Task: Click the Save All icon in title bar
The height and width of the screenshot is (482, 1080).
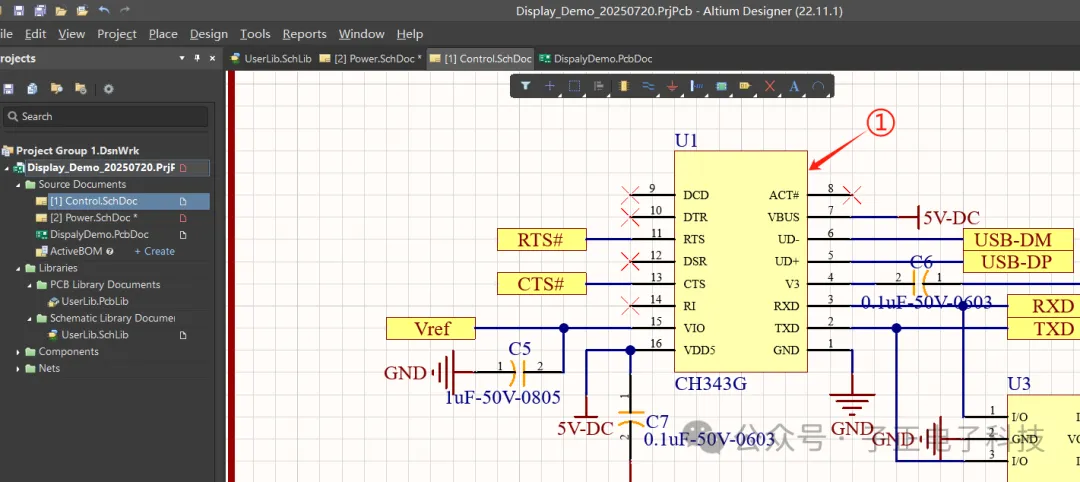Action: click(x=40, y=10)
